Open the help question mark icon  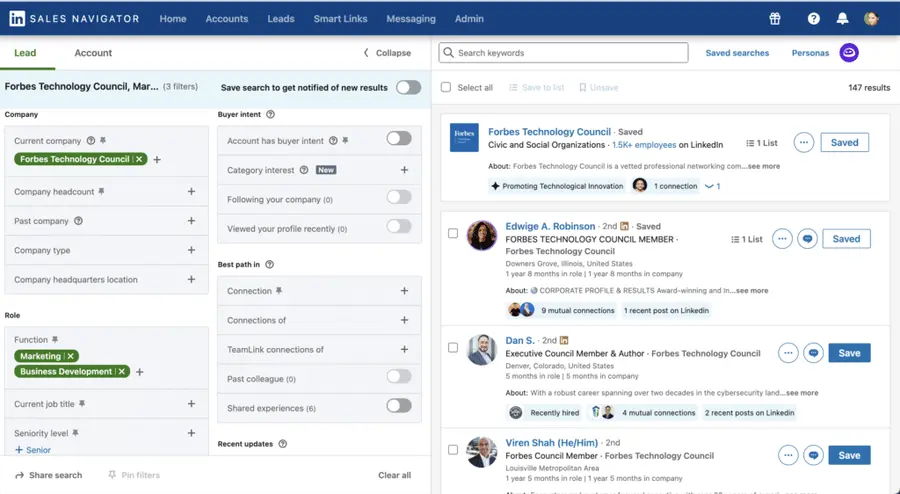[x=813, y=18]
